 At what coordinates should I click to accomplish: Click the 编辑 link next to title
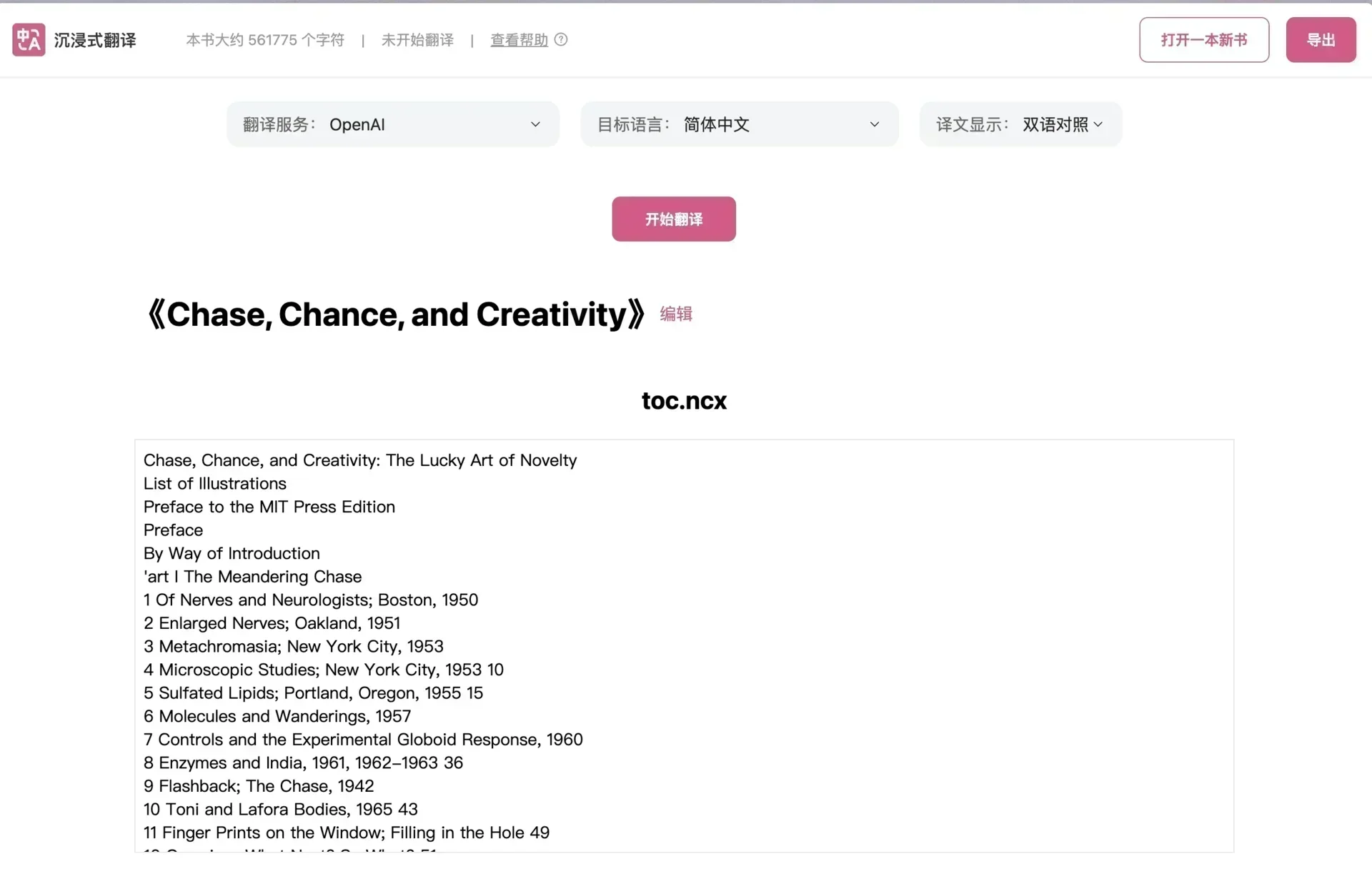675,314
